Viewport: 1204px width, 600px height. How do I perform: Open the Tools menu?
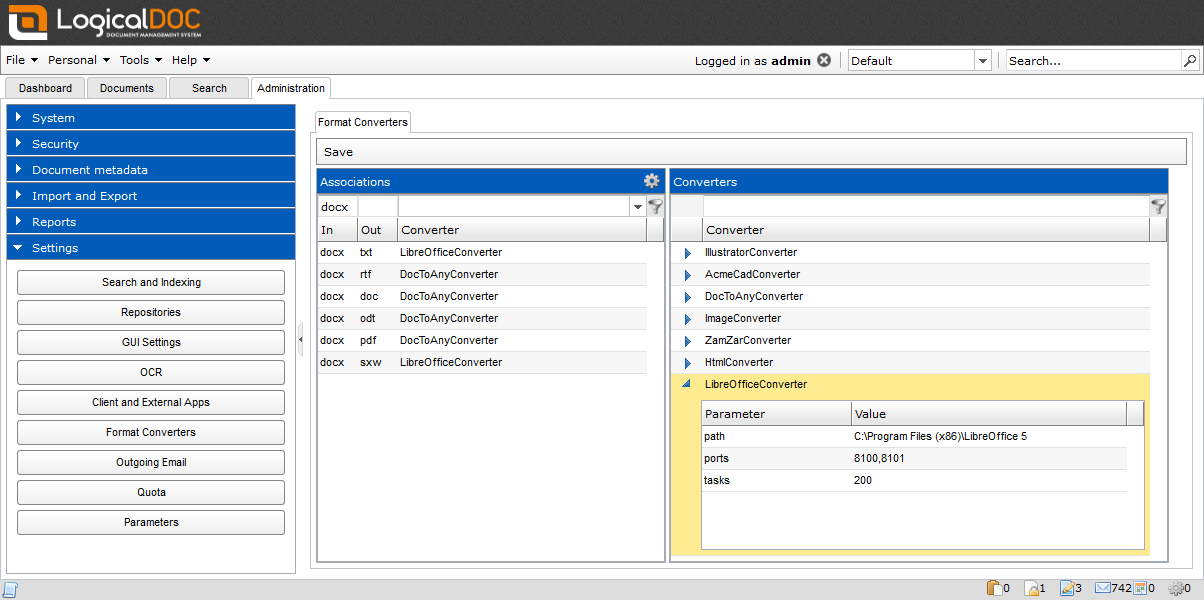tap(138, 60)
